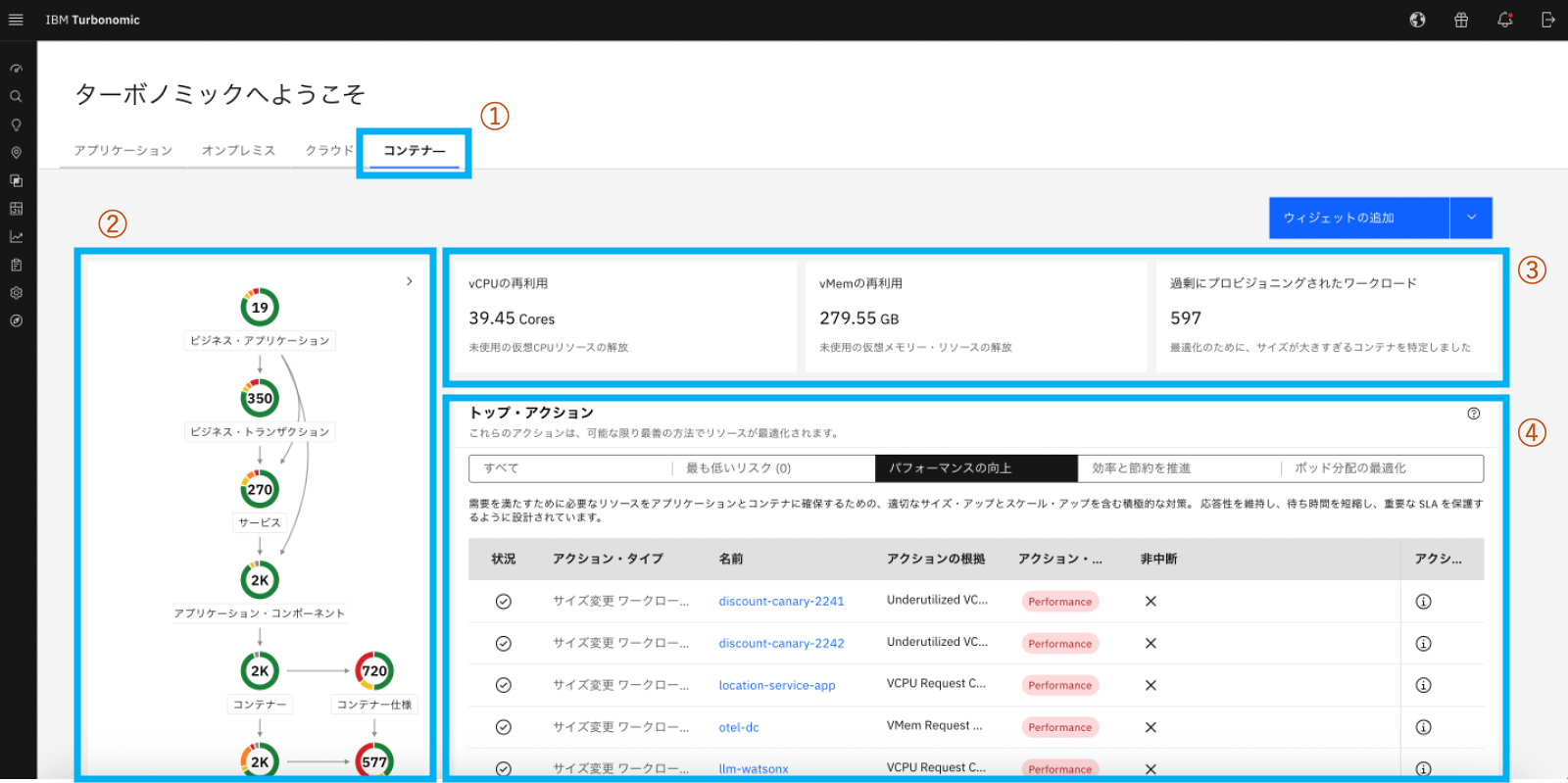Open the hamburger navigation menu
The height and width of the screenshot is (783, 1568).
pos(16,20)
